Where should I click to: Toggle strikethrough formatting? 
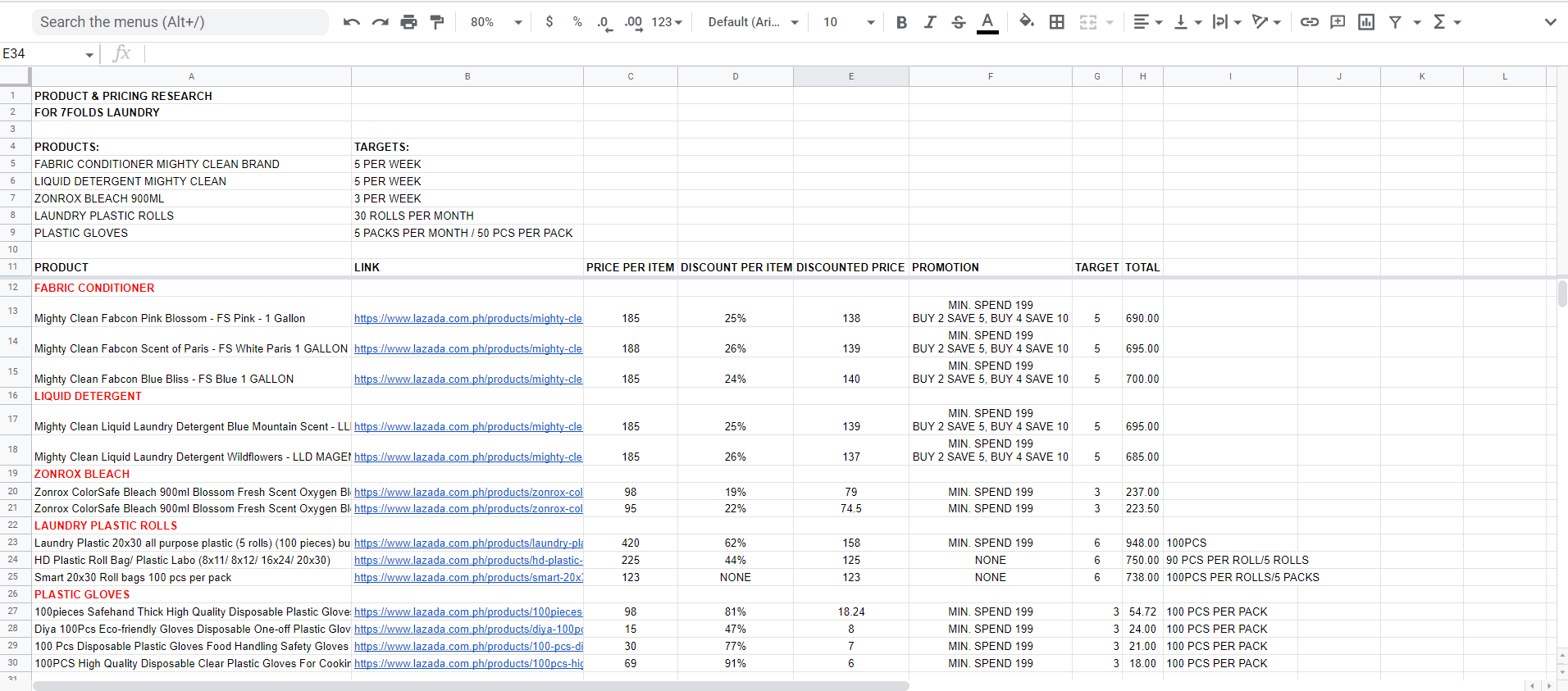coord(959,22)
